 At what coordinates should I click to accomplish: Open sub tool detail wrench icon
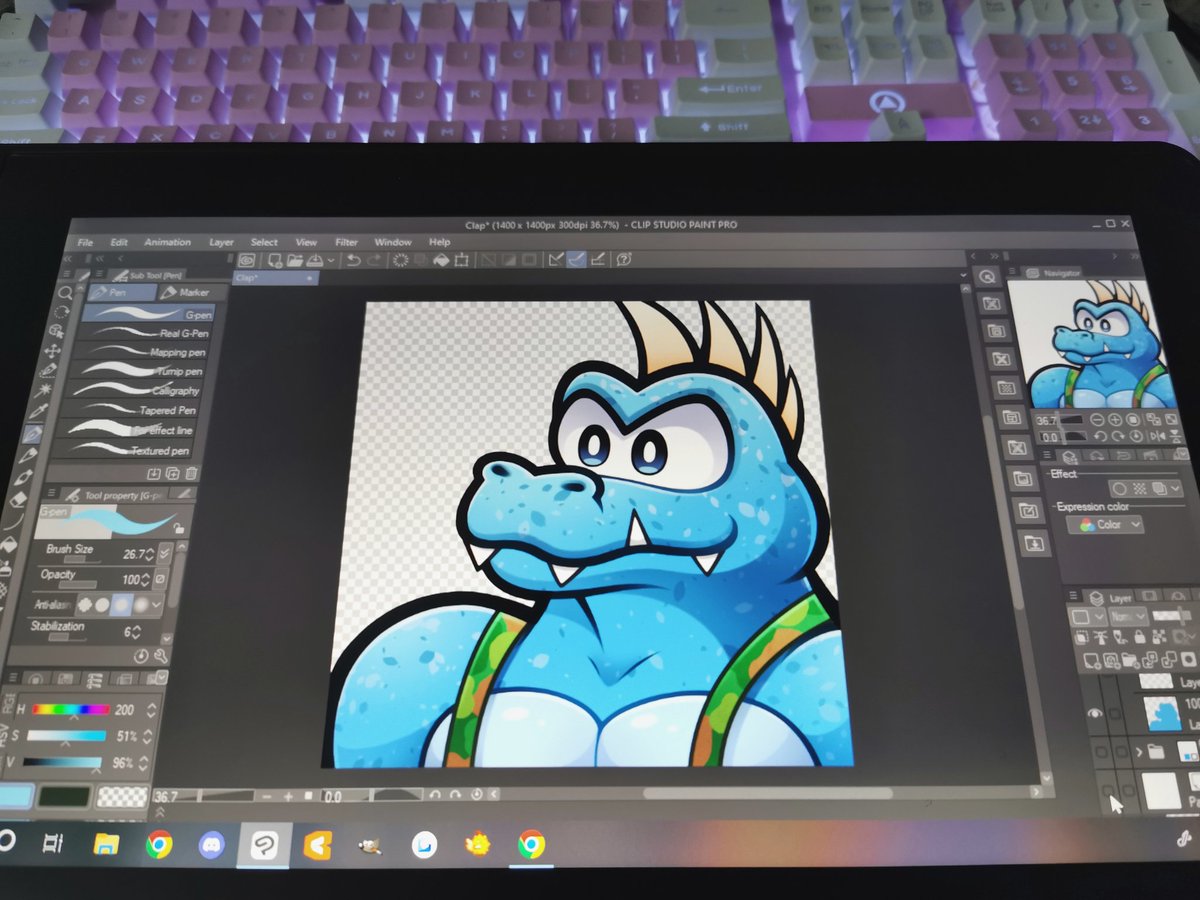coord(160,656)
